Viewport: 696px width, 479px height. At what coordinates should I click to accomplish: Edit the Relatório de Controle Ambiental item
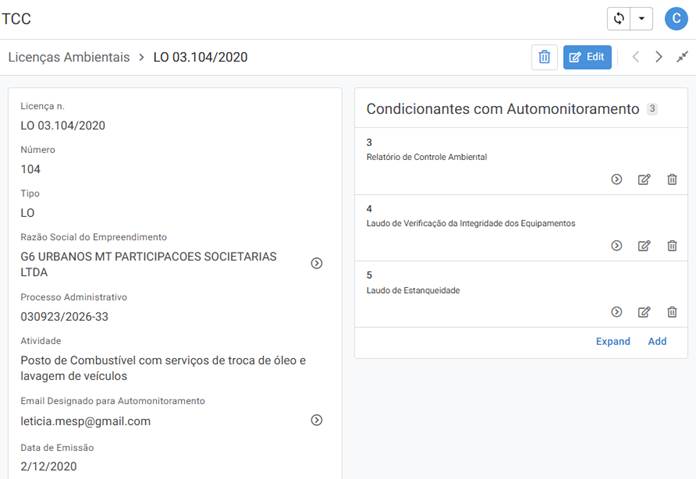pyautogui.click(x=644, y=179)
